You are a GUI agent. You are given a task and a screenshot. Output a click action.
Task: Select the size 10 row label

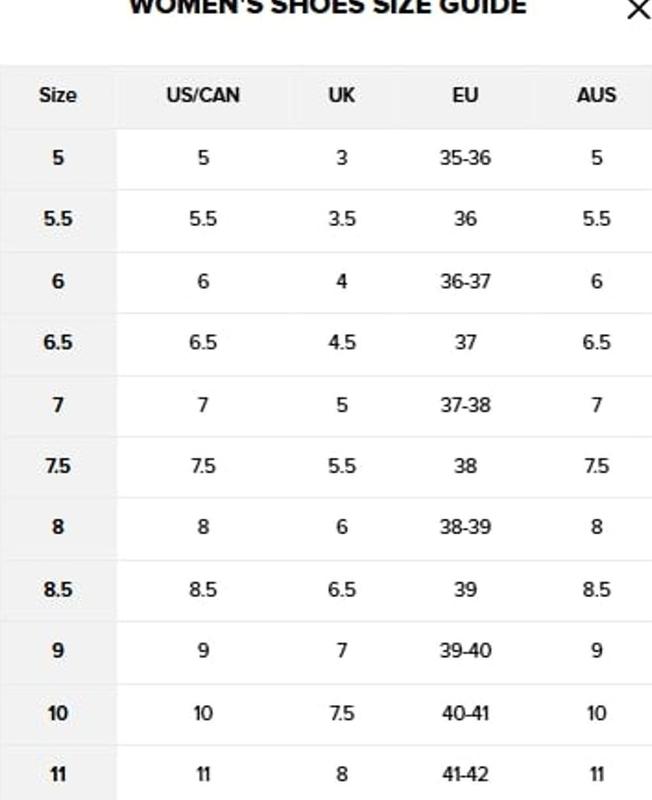(x=57, y=713)
